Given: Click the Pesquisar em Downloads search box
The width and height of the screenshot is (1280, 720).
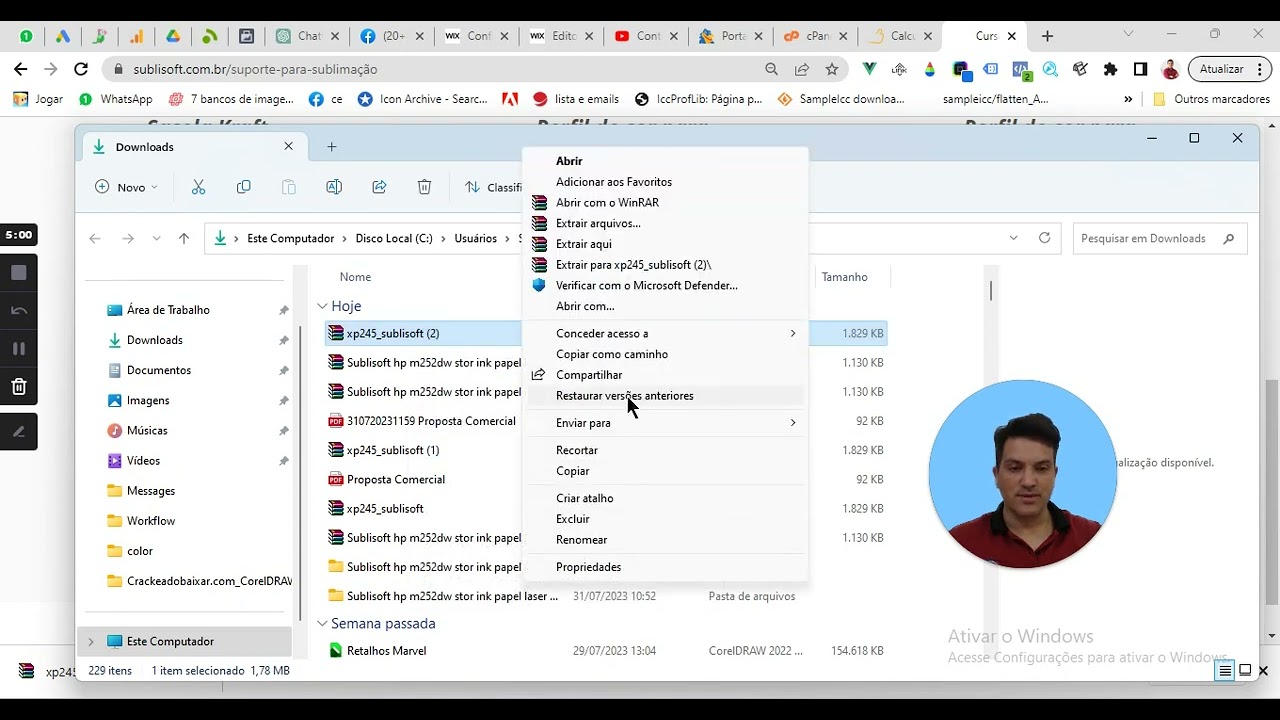Looking at the screenshot, I should (1159, 238).
